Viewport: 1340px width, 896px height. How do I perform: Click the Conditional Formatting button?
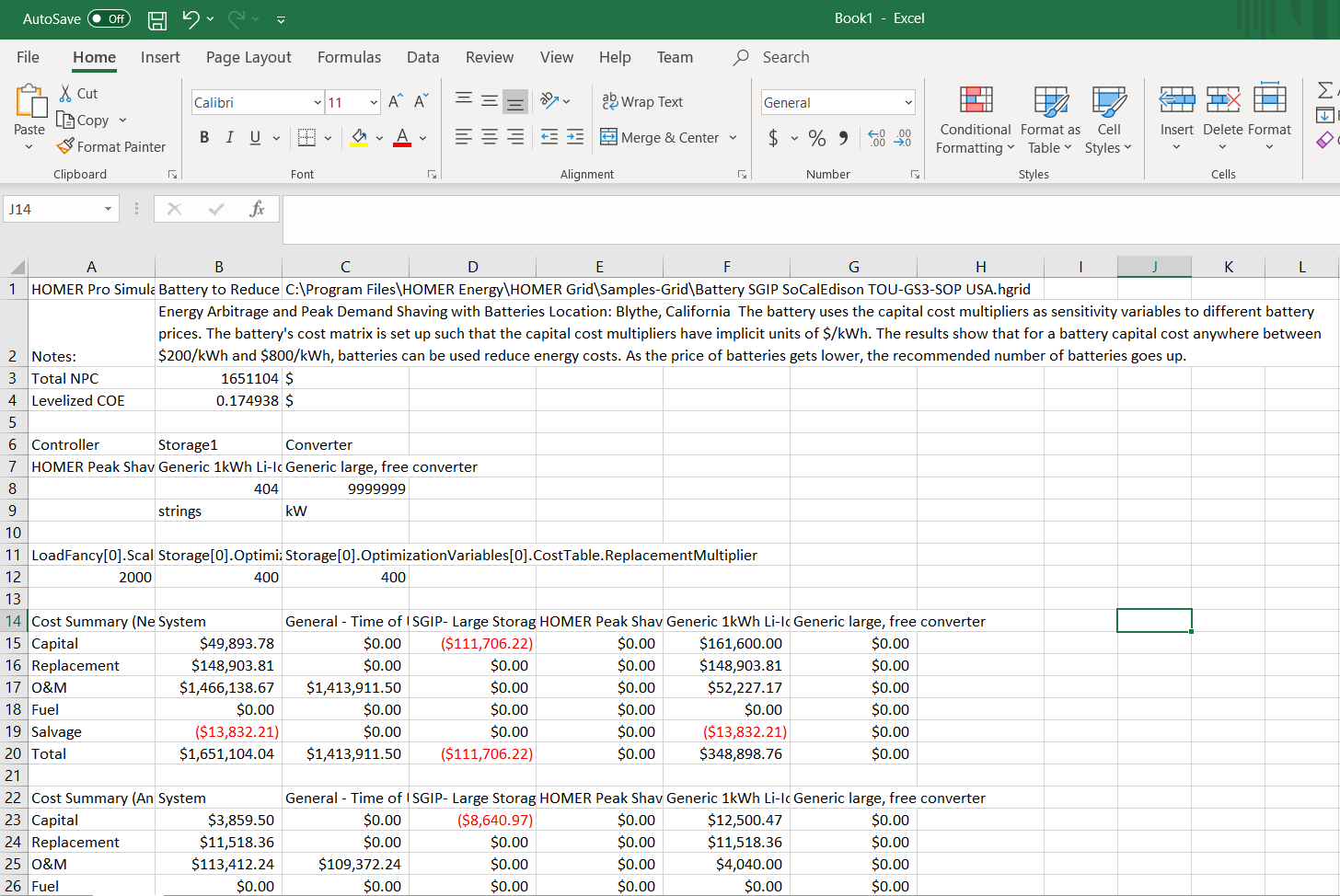tap(975, 120)
